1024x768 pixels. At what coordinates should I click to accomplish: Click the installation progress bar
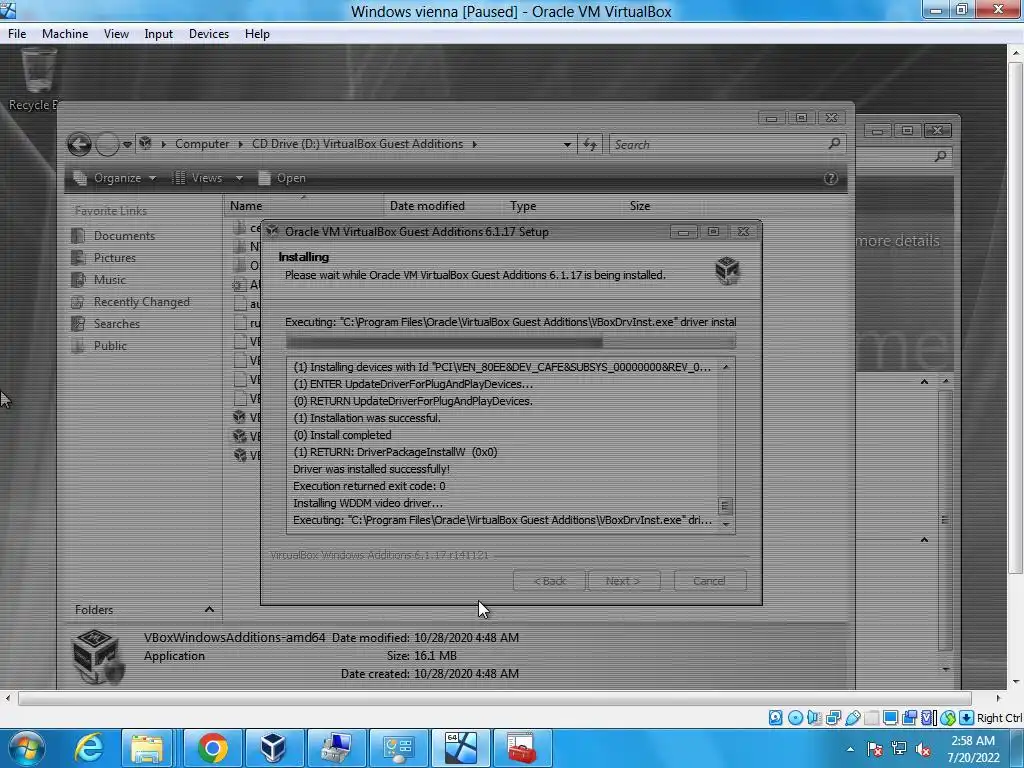click(x=510, y=342)
